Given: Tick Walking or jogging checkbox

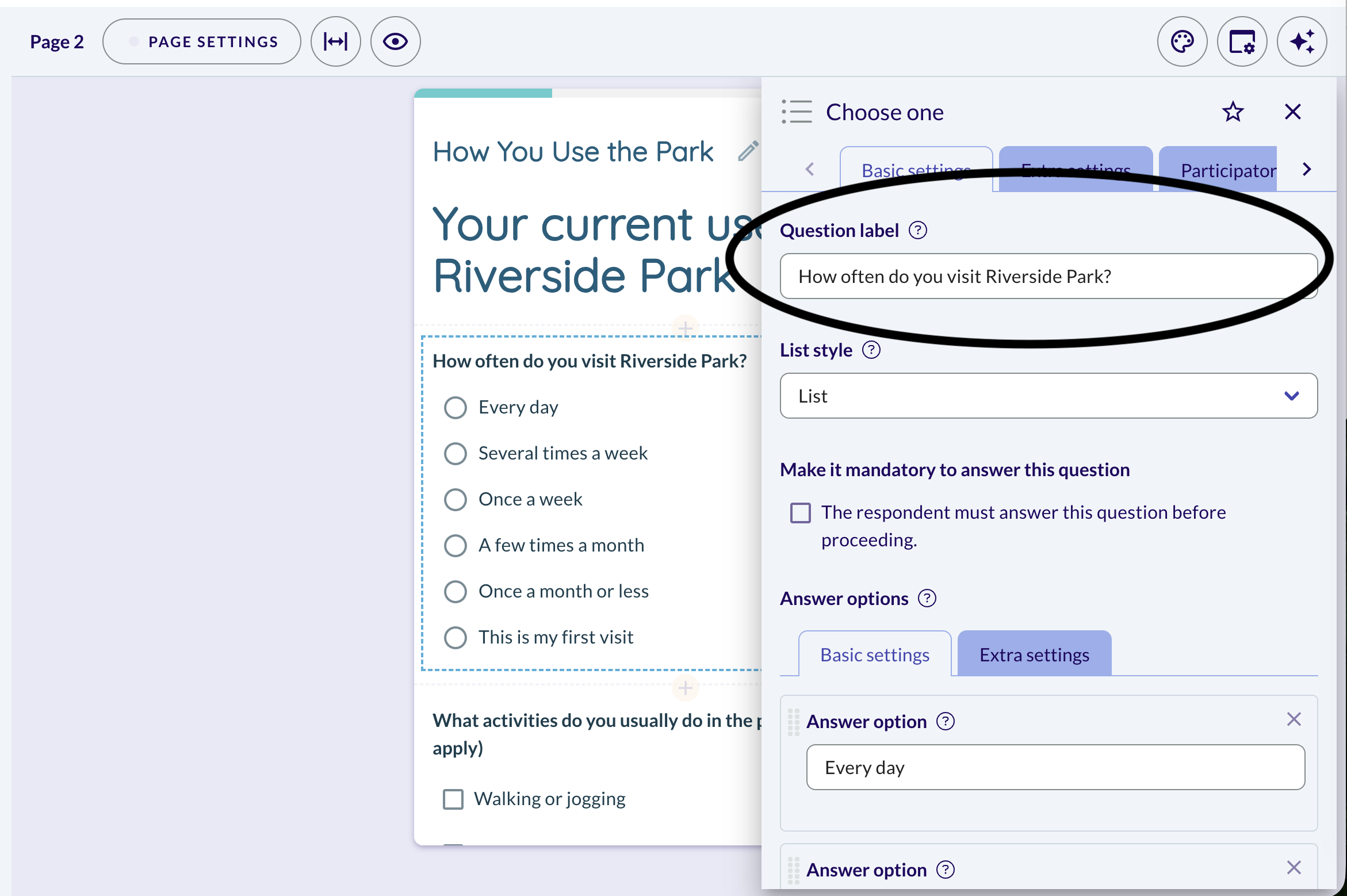Looking at the screenshot, I should pos(453,799).
